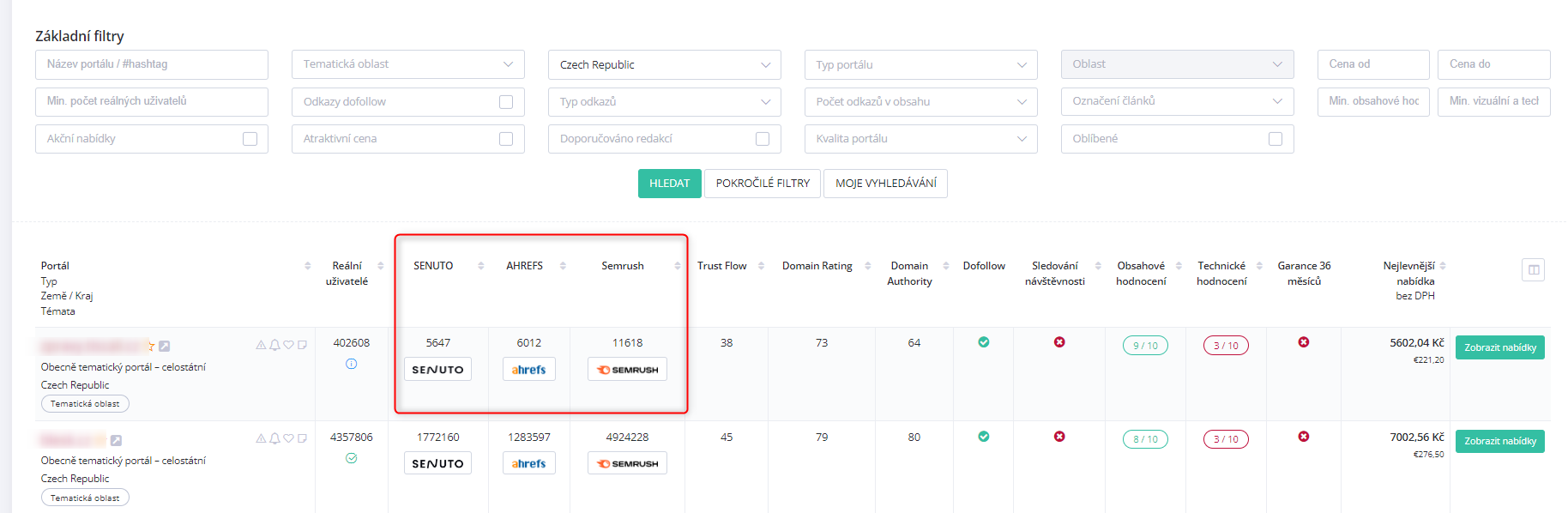Click green Dofollow check in the 5602,04 Kč row
This screenshot has width=1568, height=513.
(984, 342)
